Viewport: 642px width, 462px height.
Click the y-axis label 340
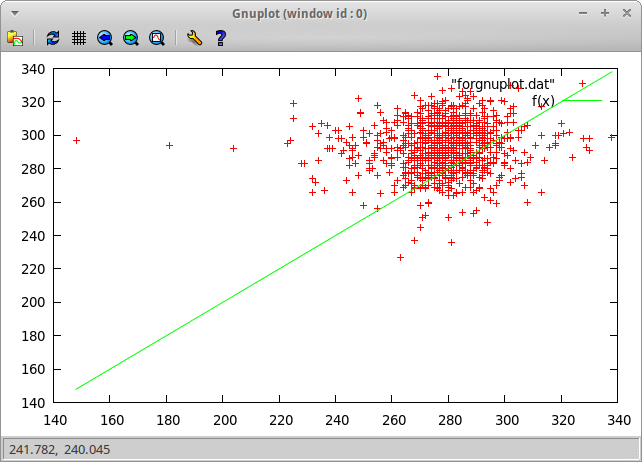[33, 69]
